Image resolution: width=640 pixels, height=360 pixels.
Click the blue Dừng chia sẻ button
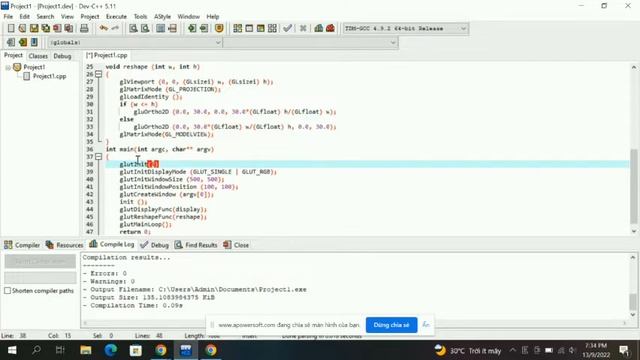point(391,325)
